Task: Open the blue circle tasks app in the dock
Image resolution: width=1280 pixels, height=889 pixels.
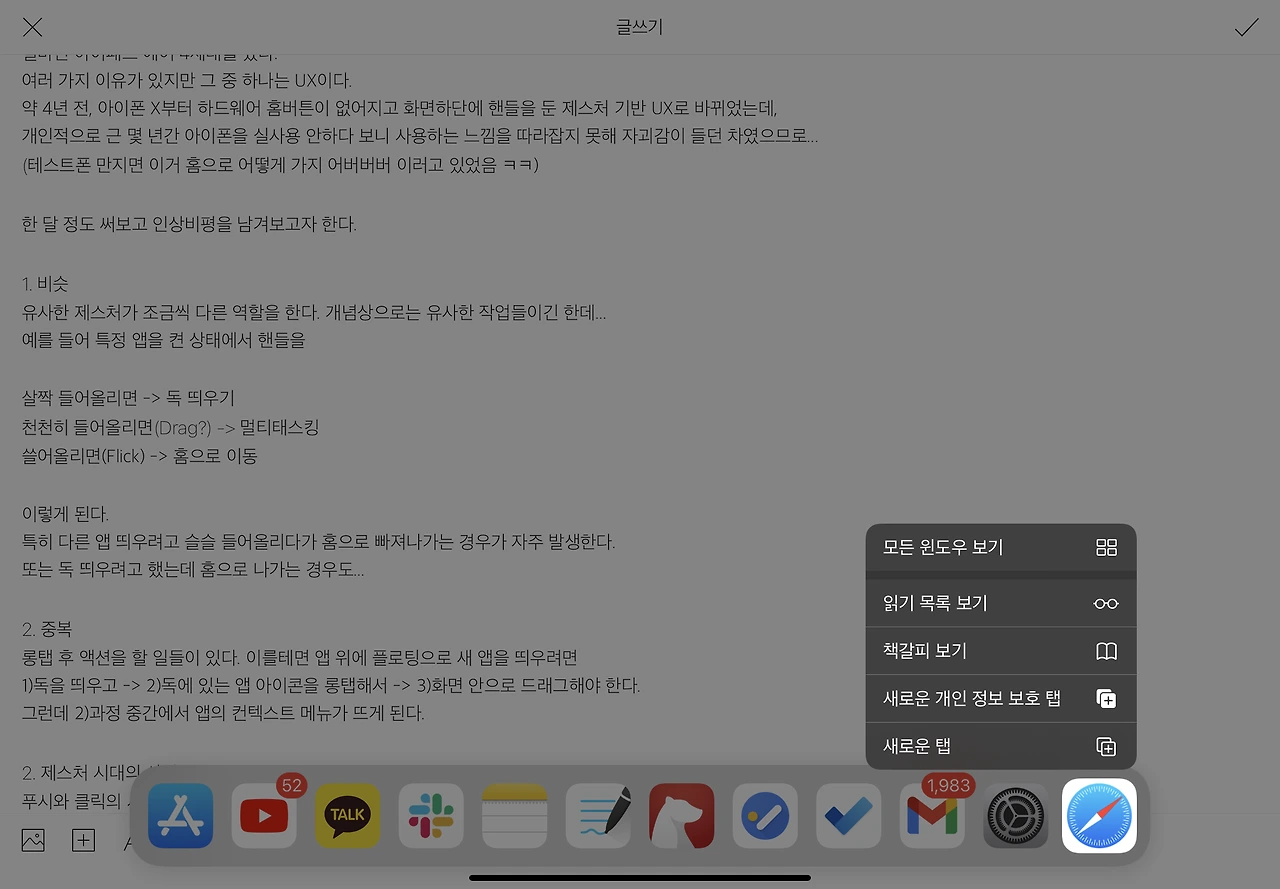Action: click(765, 816)
